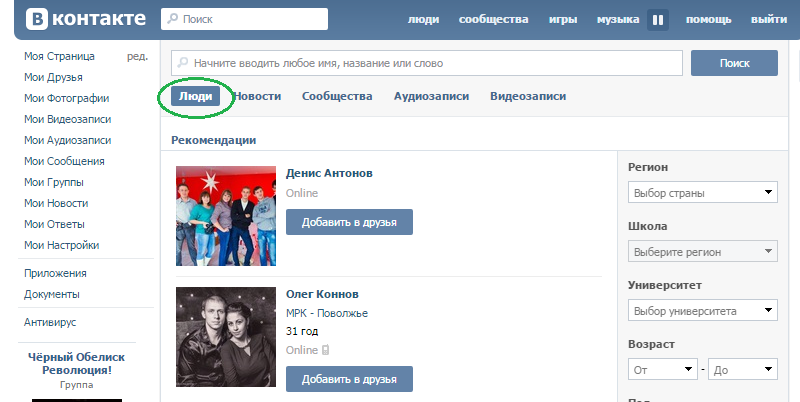Switch to the Аудиозаписи tab
Viewport: 800px width, 402px height.
pyautogui.click(x=430, y=97)
